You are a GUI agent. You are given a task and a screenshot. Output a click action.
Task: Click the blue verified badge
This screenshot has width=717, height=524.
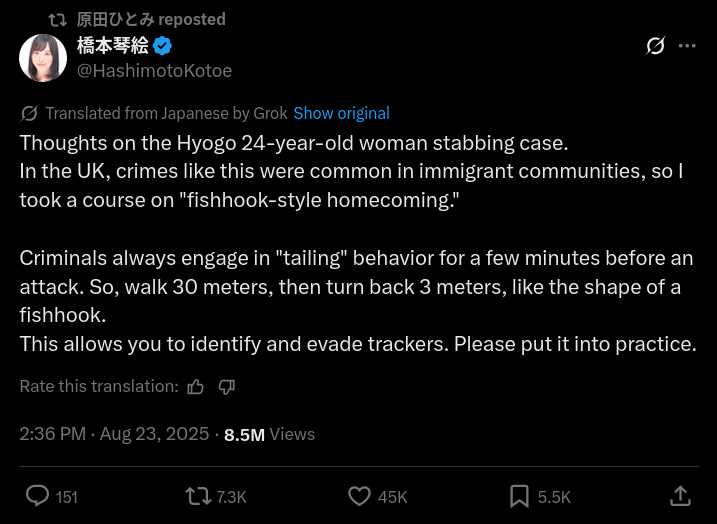[x=162, y=46]
